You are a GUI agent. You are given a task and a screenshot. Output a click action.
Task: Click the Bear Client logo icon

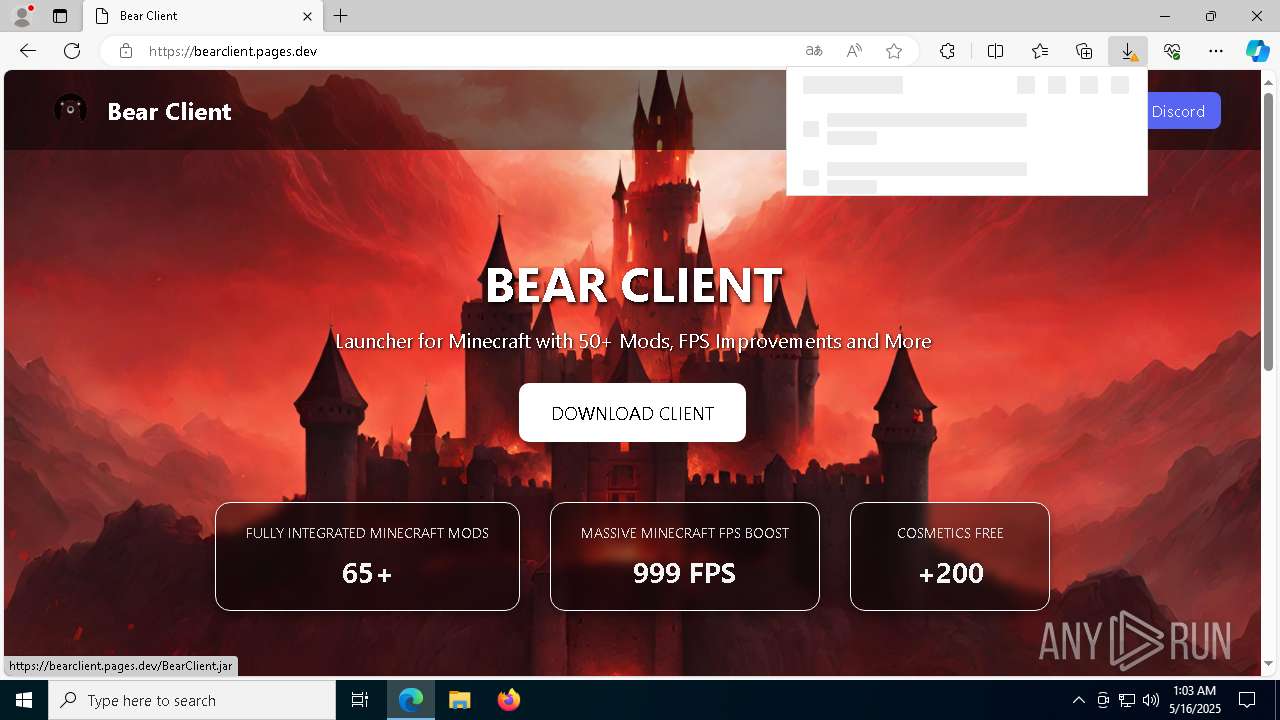tap(70, 110)
